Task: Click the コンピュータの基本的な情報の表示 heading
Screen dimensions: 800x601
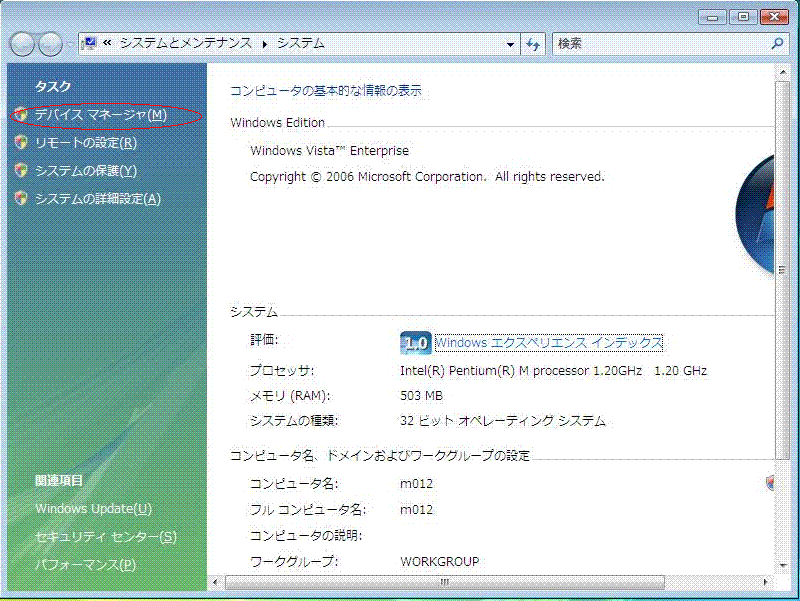Action: pos(326,91)
